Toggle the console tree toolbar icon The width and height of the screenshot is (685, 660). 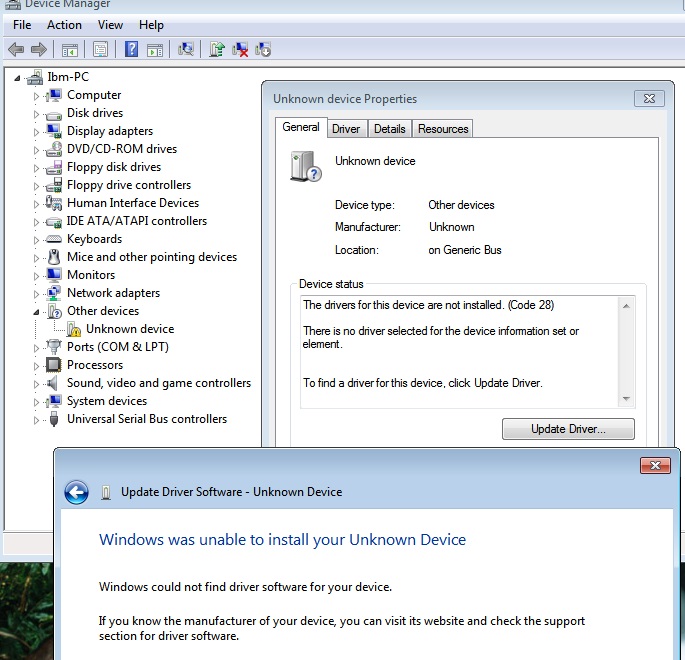(x=69, y=50)
